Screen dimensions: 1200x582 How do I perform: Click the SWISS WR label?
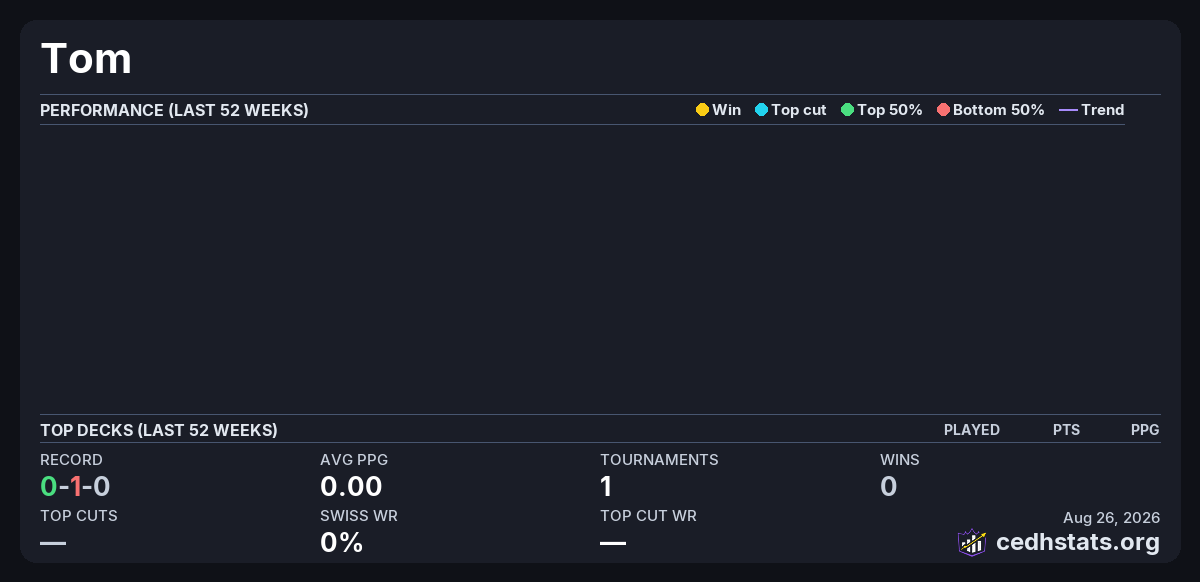tap(359, 516)
